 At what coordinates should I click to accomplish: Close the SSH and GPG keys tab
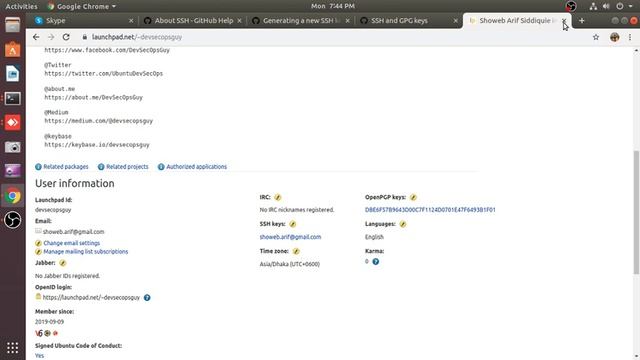[456, 21]
